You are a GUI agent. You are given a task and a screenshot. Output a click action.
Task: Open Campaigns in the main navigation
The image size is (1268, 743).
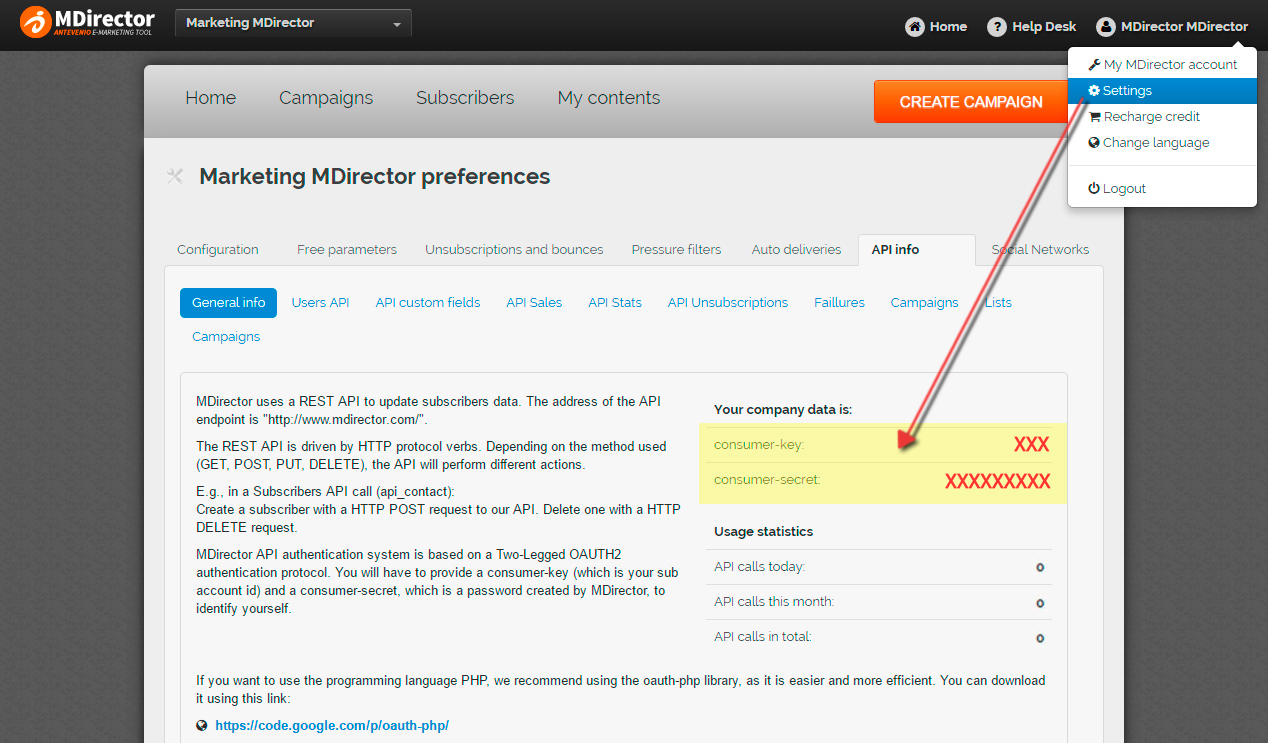[x=326, y=98]
